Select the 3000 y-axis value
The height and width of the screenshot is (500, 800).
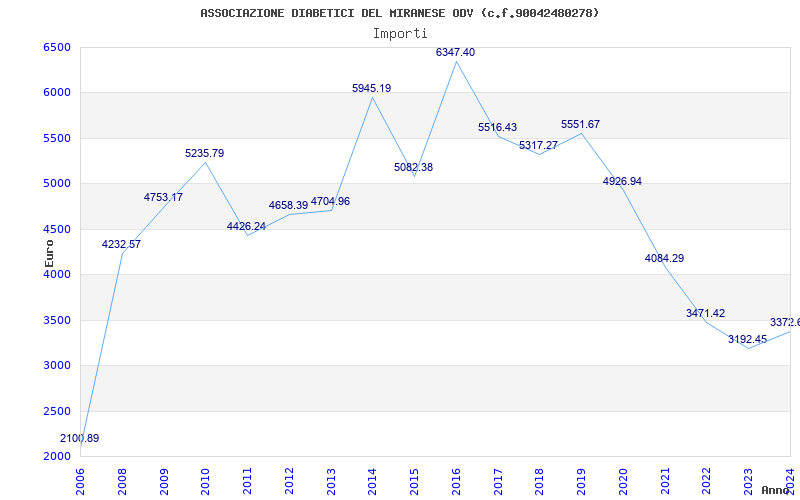point(57,366)
